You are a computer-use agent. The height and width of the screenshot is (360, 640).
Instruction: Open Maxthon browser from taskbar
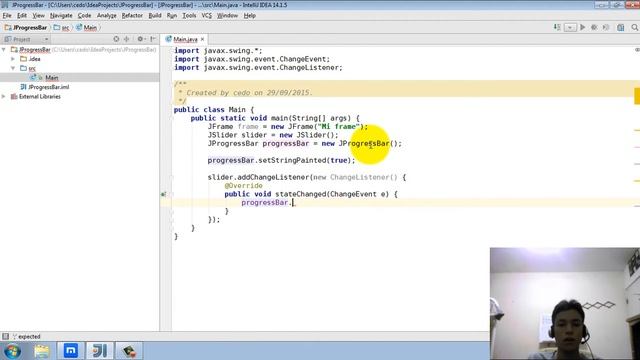coord(71,351)
